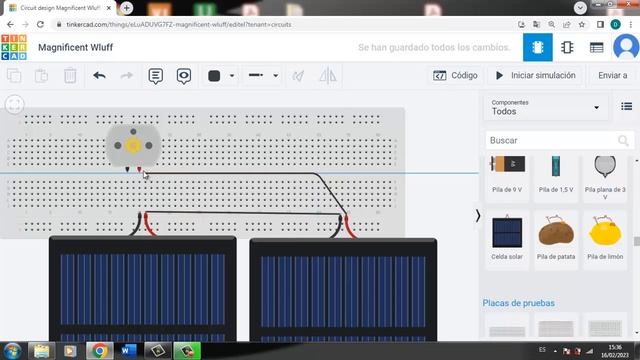The width and height of the screenshot is (640, 360).
Task: Click the Mirror tool icon
Action: pyautogui.click(x=327, y=76)
